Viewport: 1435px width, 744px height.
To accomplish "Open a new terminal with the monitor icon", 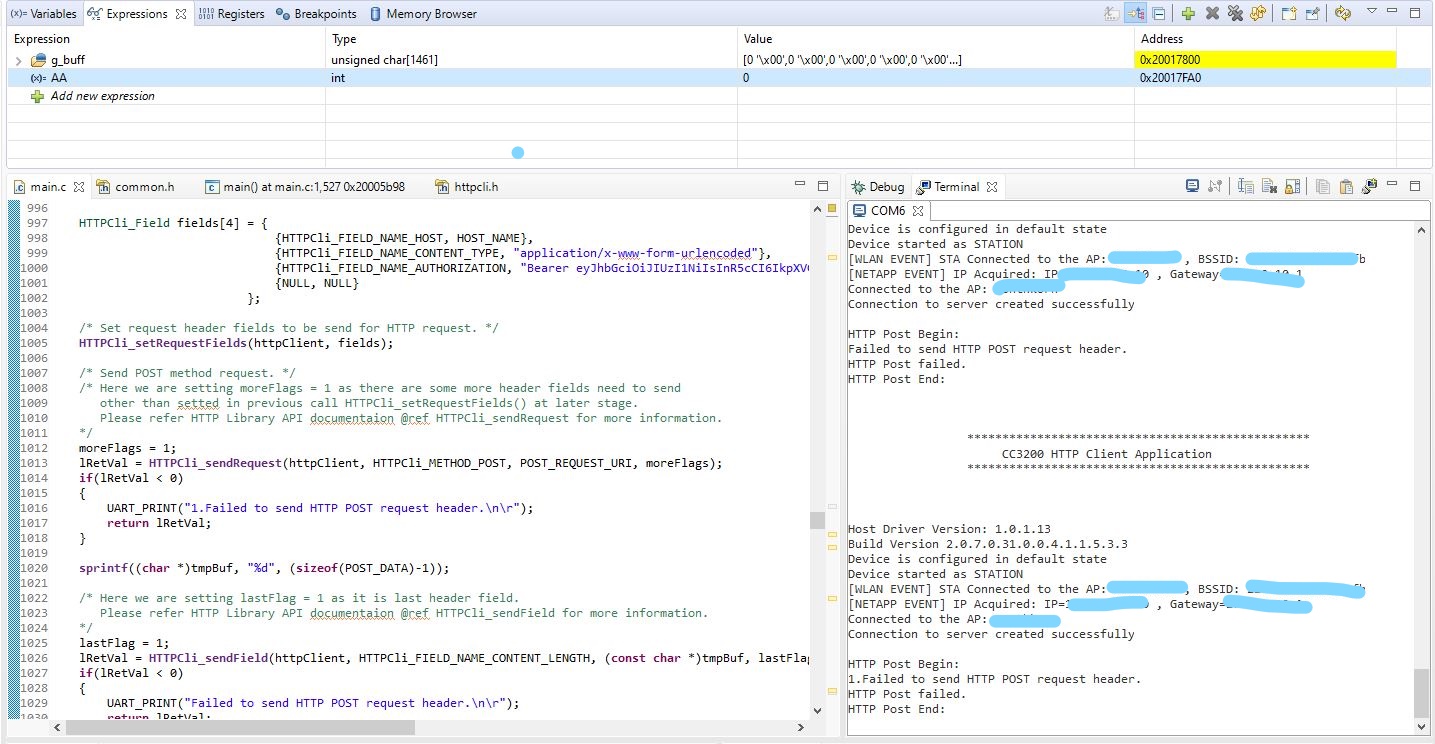I will click(1192, 186).
